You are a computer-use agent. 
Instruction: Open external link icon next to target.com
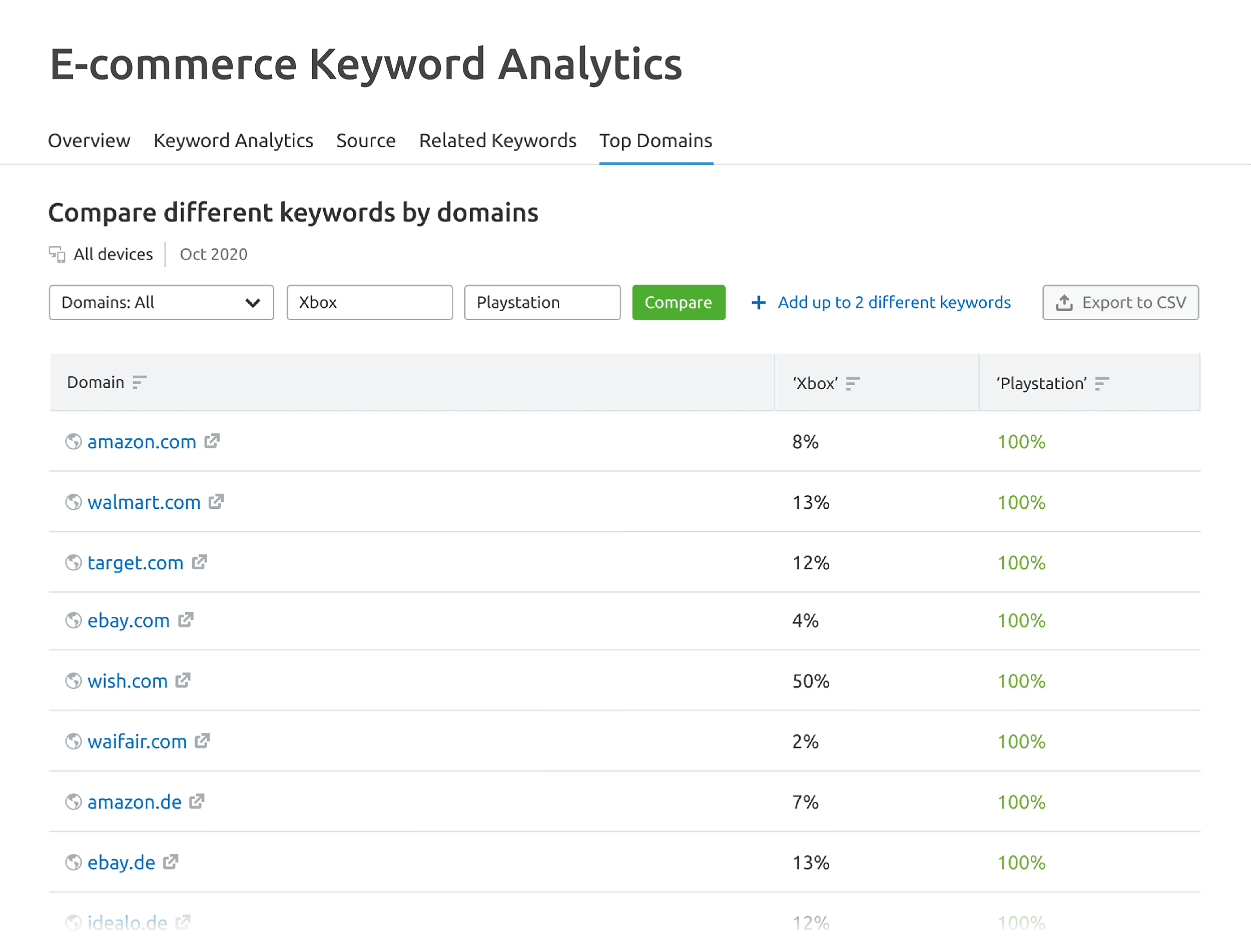(x=200, y=562)
